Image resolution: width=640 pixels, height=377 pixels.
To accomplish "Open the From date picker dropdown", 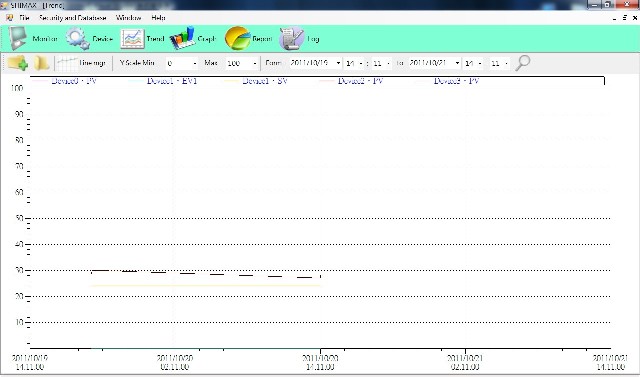I will 338,63.
